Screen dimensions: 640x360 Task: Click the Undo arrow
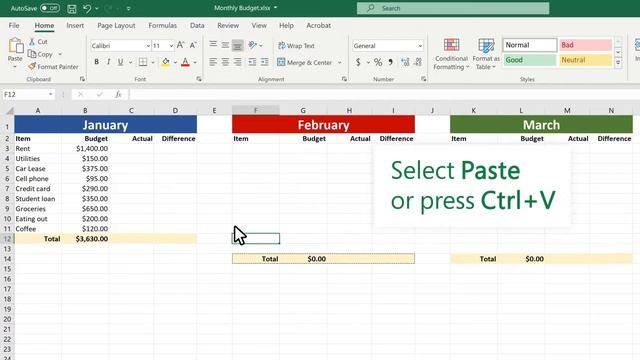(x=87, y=8)
